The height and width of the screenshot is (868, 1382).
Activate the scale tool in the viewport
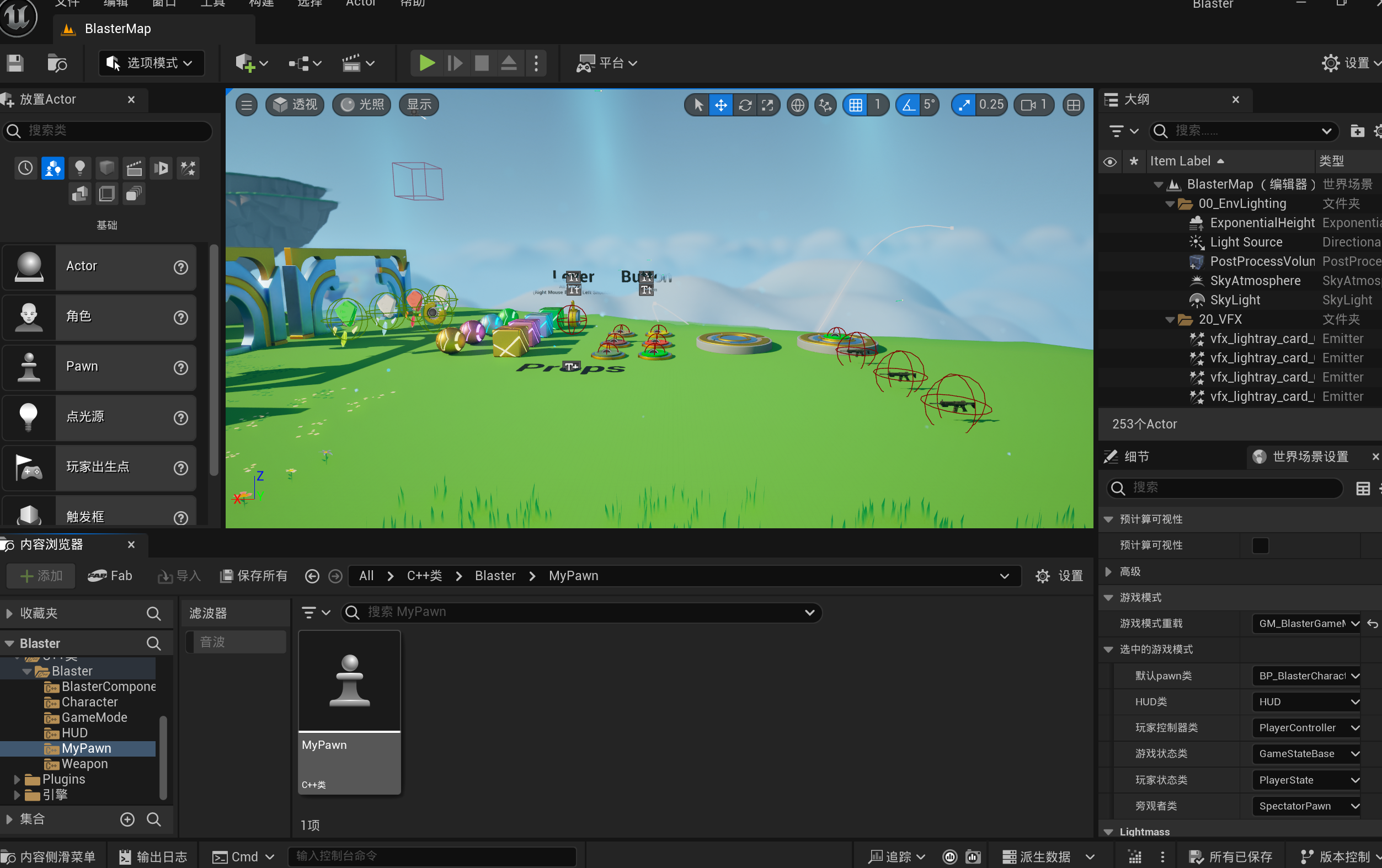(x=767, y=105)
